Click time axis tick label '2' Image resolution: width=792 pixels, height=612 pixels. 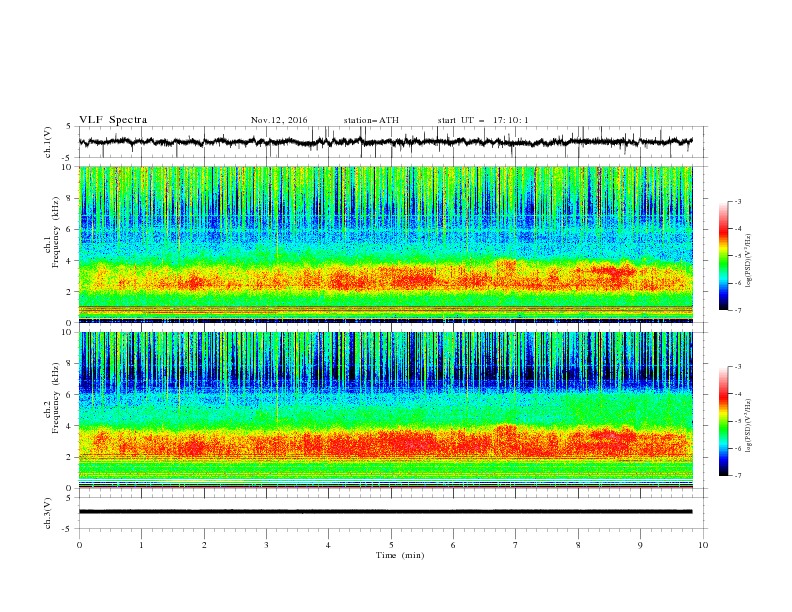click(x=204, y=545)
